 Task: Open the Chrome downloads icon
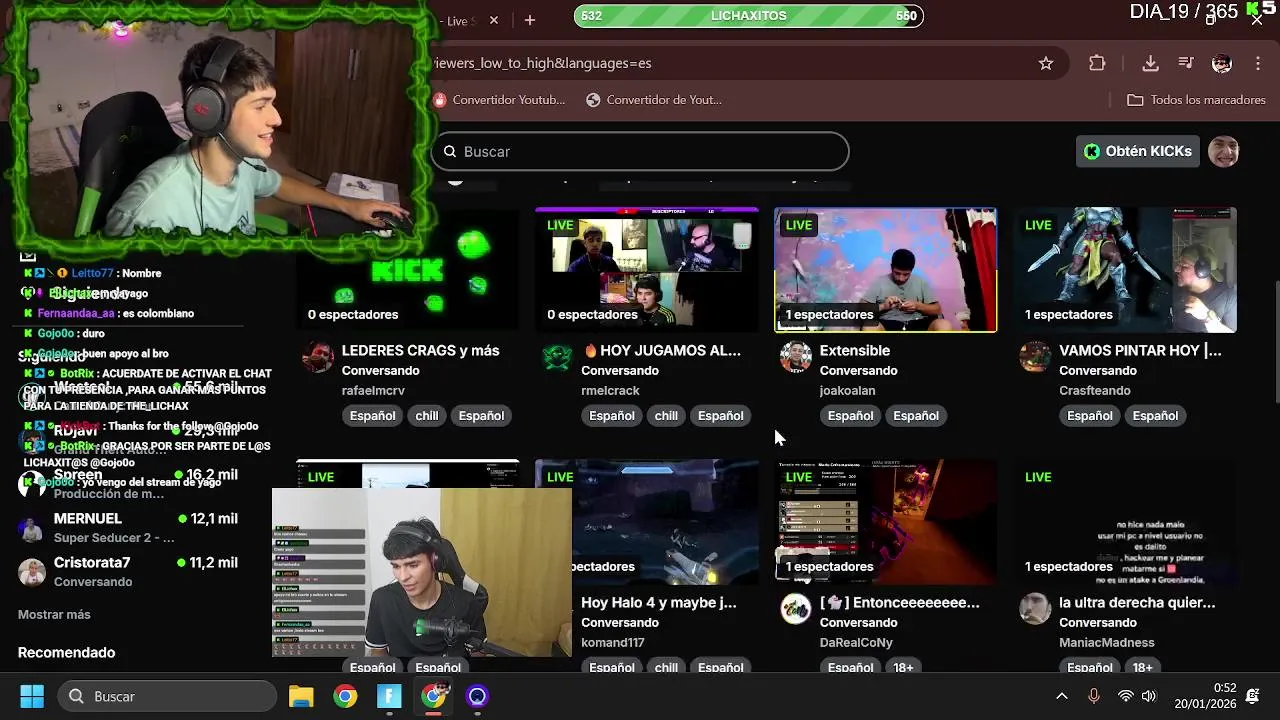pos(1150,63)
